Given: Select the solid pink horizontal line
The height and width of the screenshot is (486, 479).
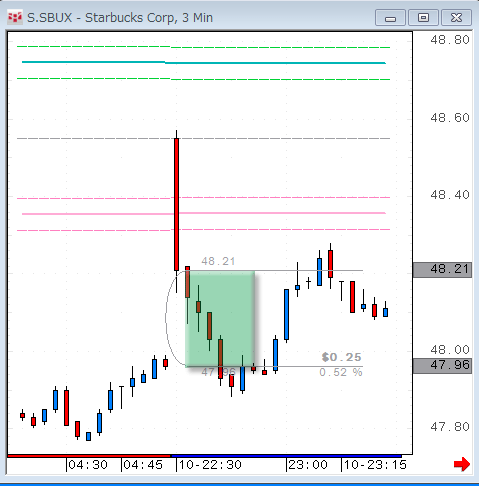Looking at the screenshot, I should 204,213.
